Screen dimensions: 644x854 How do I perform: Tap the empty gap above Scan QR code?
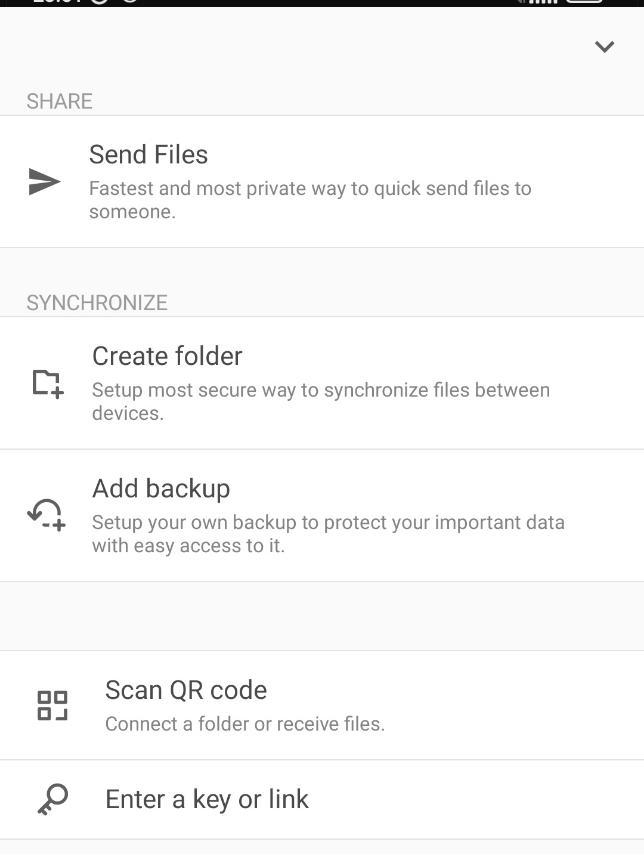click(x=322, y=616)
